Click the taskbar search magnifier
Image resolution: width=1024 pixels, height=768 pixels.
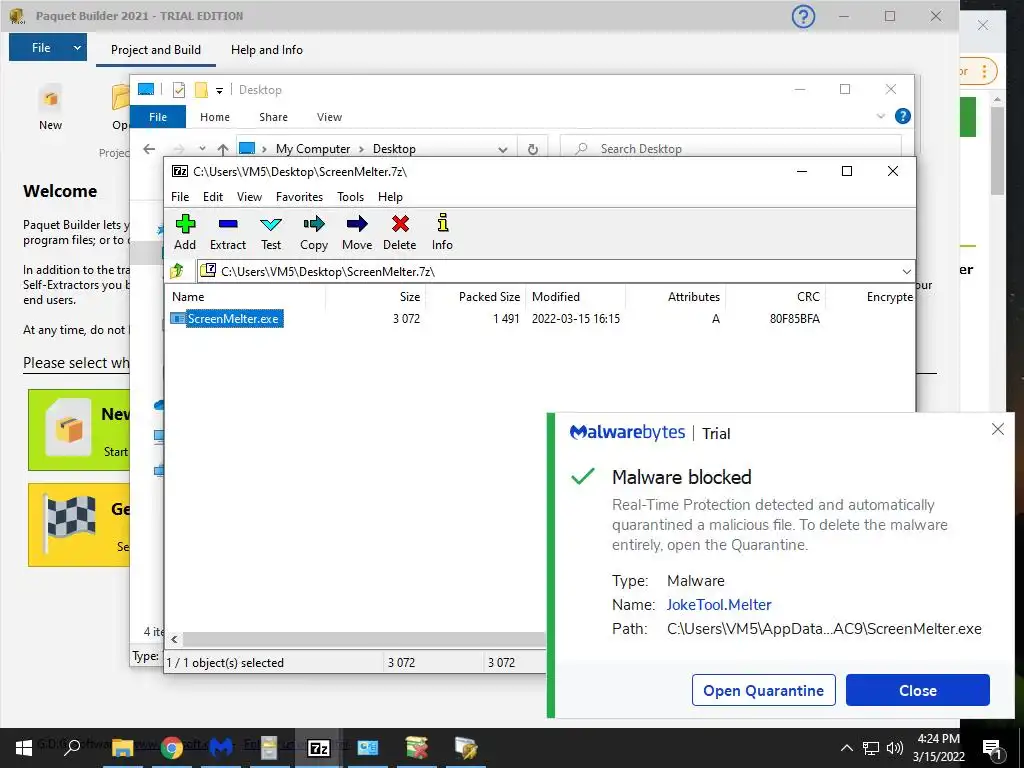[72, 746]
